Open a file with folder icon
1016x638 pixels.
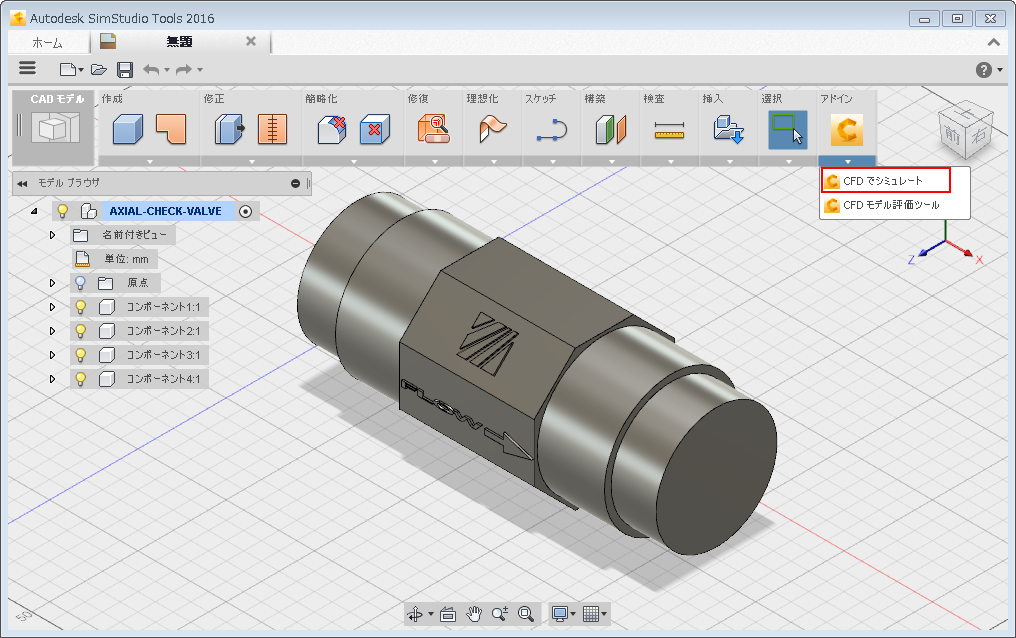pyautogui.click(x=98, y=69)
